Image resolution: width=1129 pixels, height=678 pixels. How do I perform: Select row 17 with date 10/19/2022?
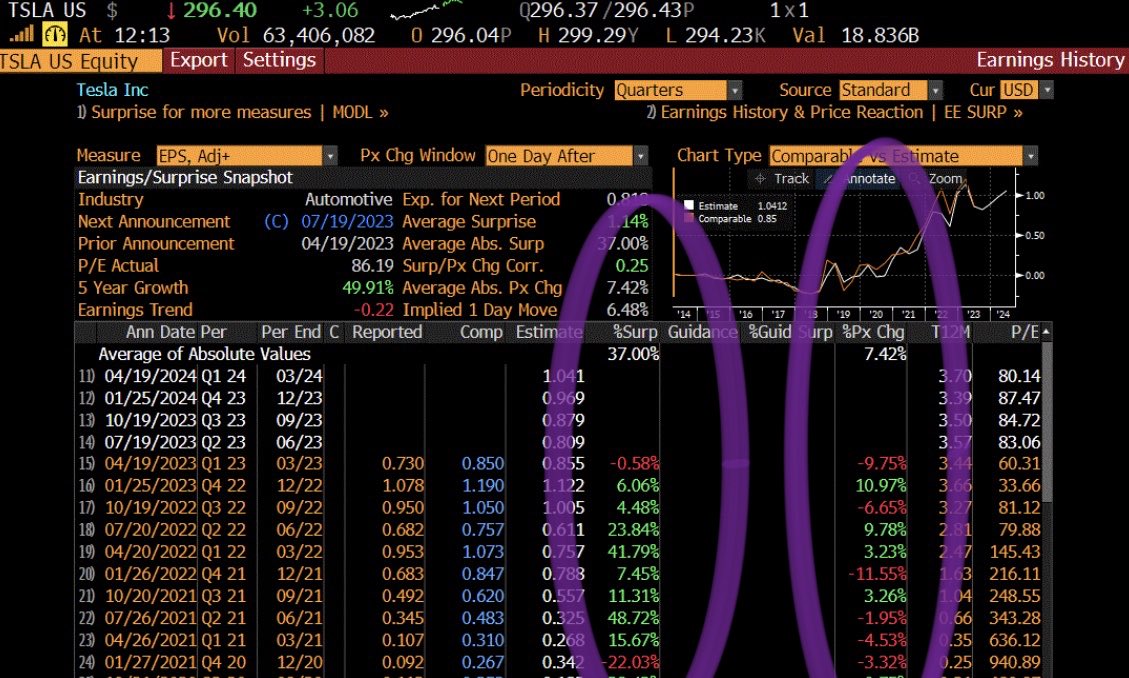pos(560,507)
